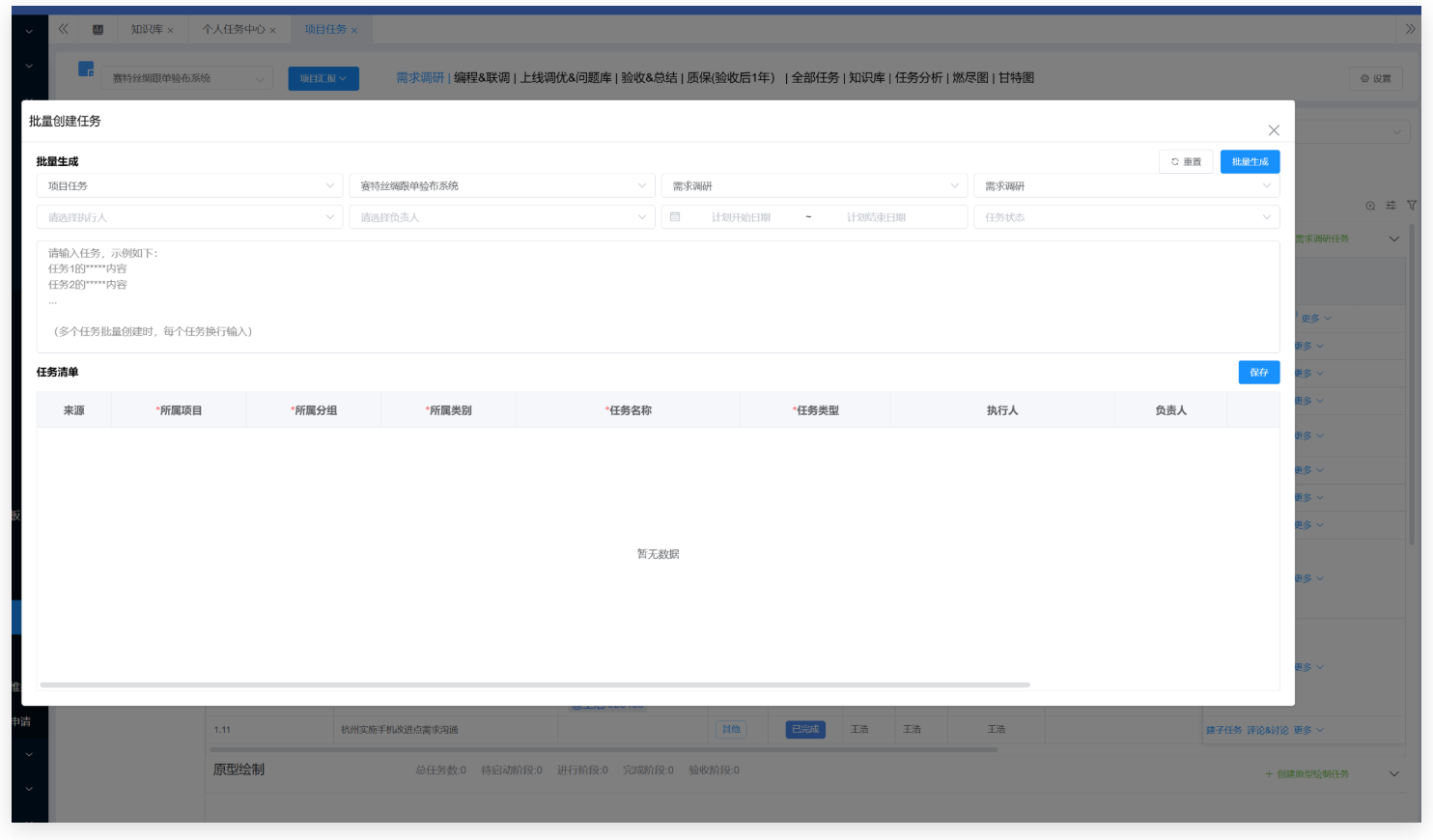Click the 其他 tag in row 1.11

731,730
